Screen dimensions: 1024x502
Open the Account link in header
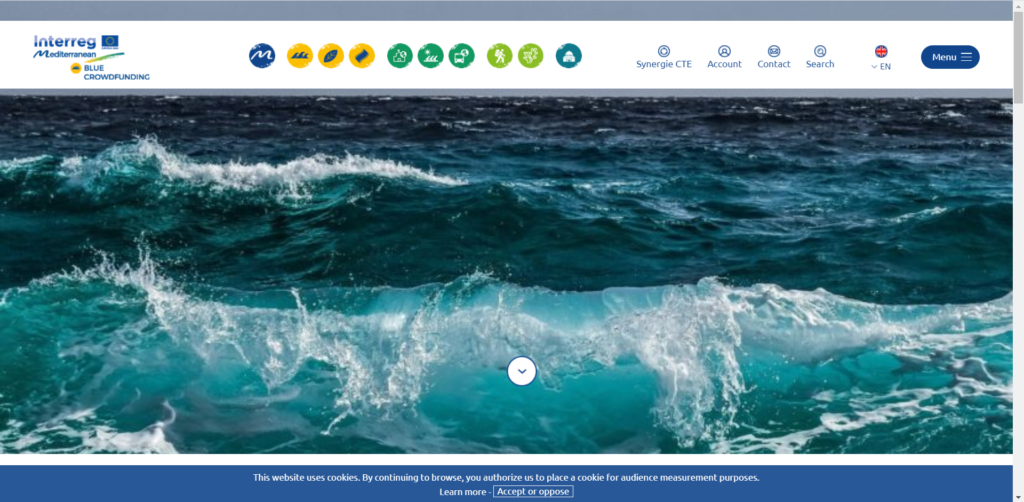(x=724, y=57)
